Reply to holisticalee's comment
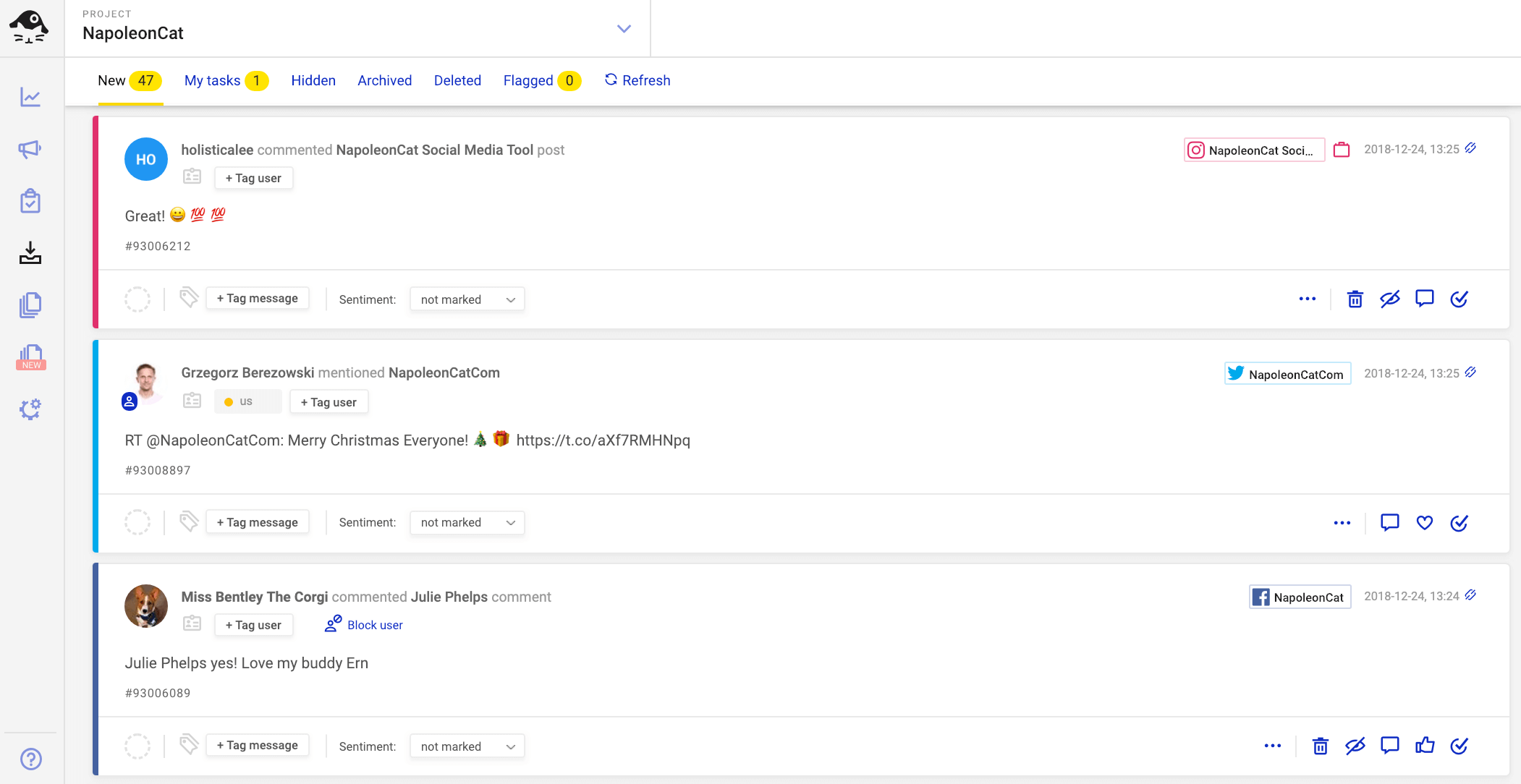The height and width of the screenshot is (784, 1521). click(x=1425, y=299)
